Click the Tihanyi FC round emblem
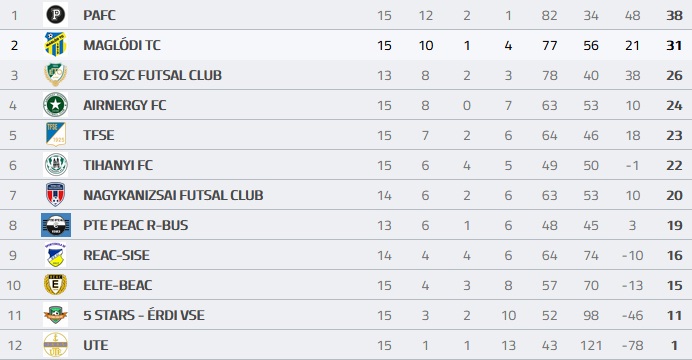692x360 pixels. click(x=56, y=165)
